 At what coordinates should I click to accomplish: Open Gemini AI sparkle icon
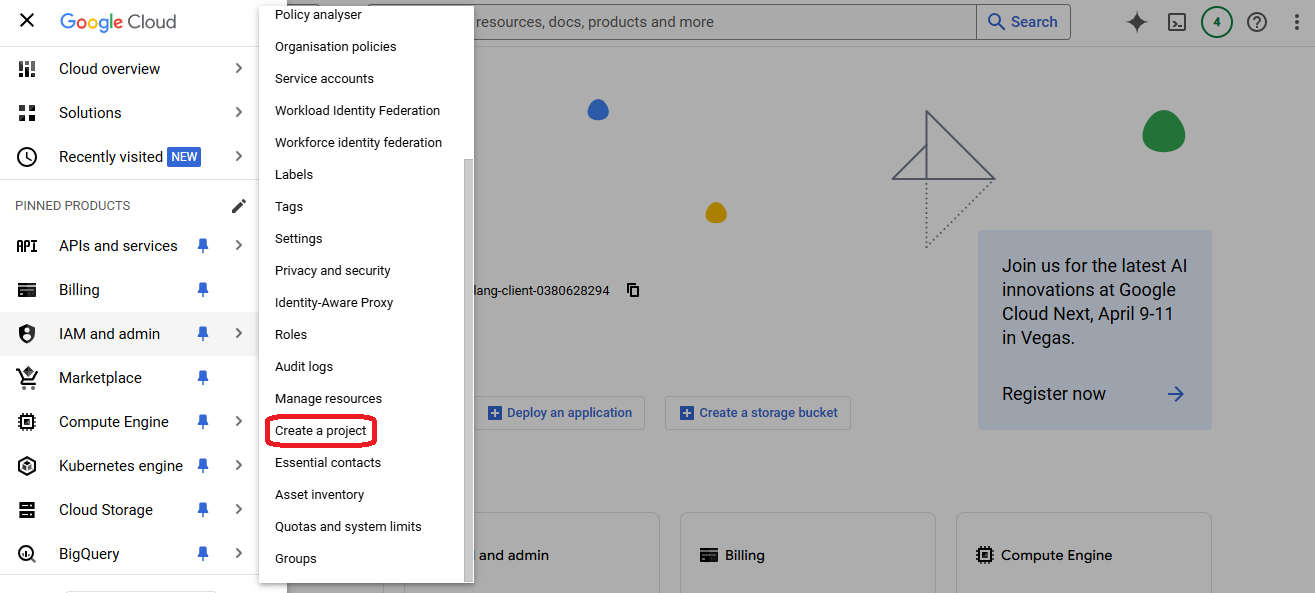(x=1136, y=22)
